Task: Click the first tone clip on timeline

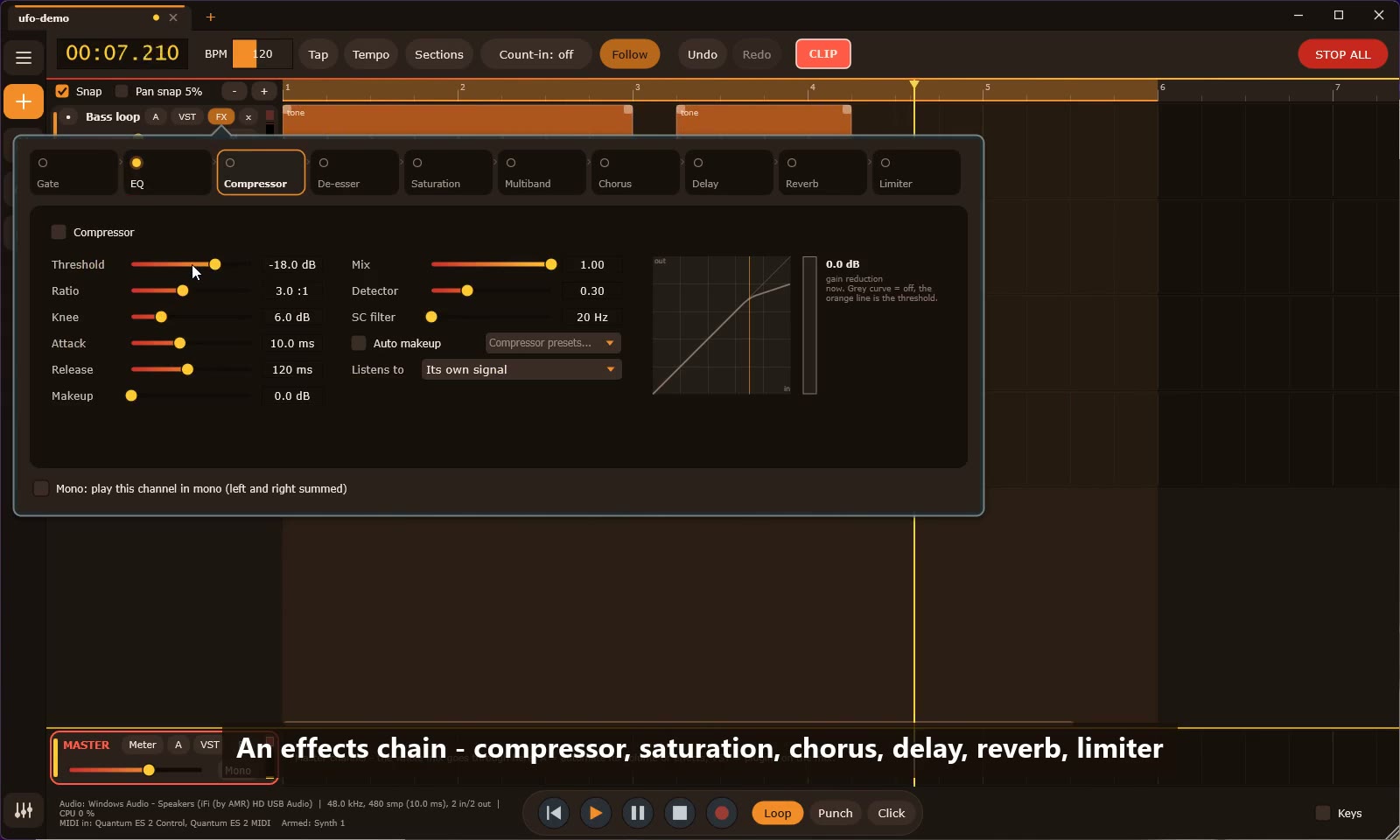Action: coord(458,120)
